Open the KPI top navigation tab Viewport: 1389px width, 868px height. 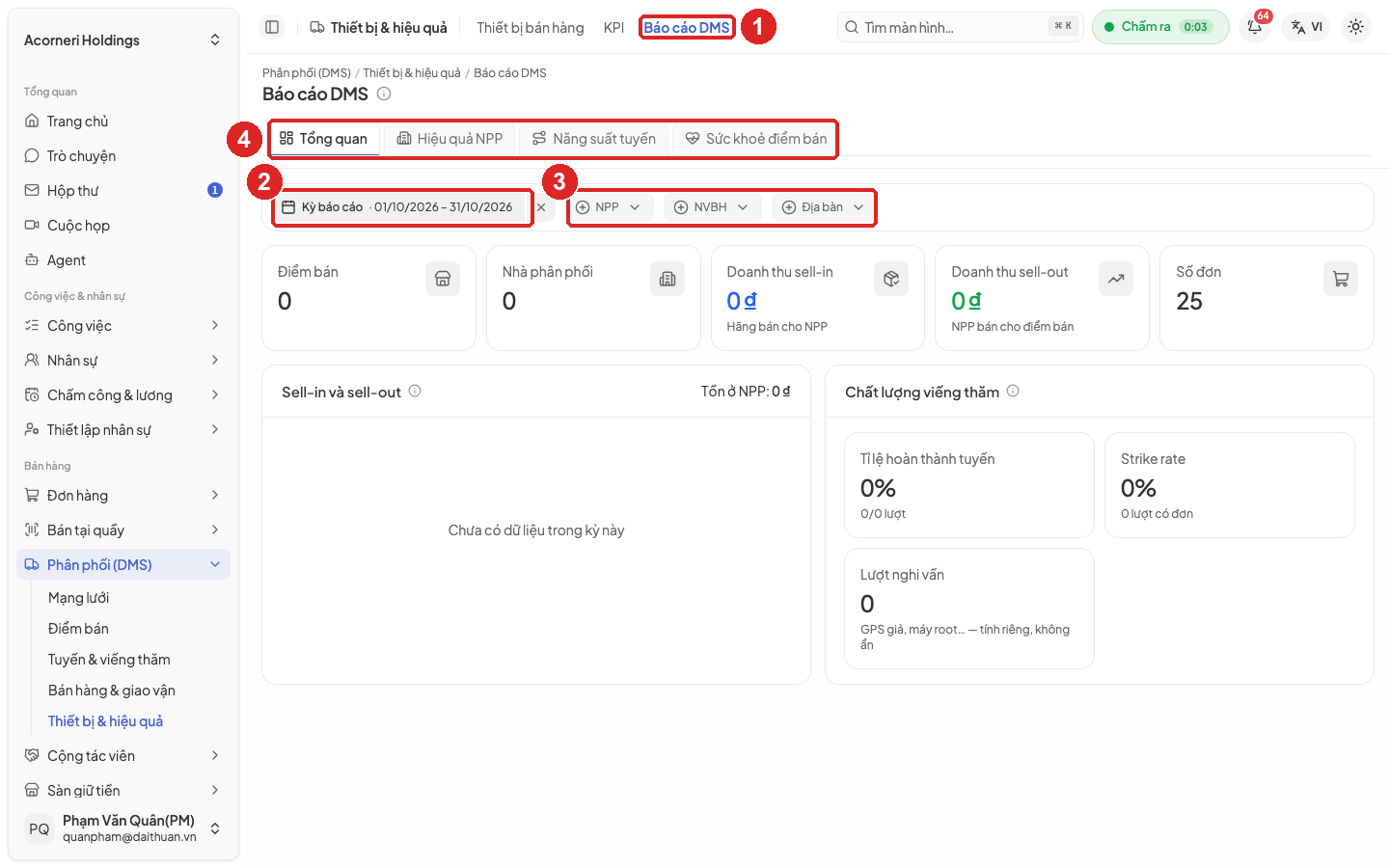(613, 28)
